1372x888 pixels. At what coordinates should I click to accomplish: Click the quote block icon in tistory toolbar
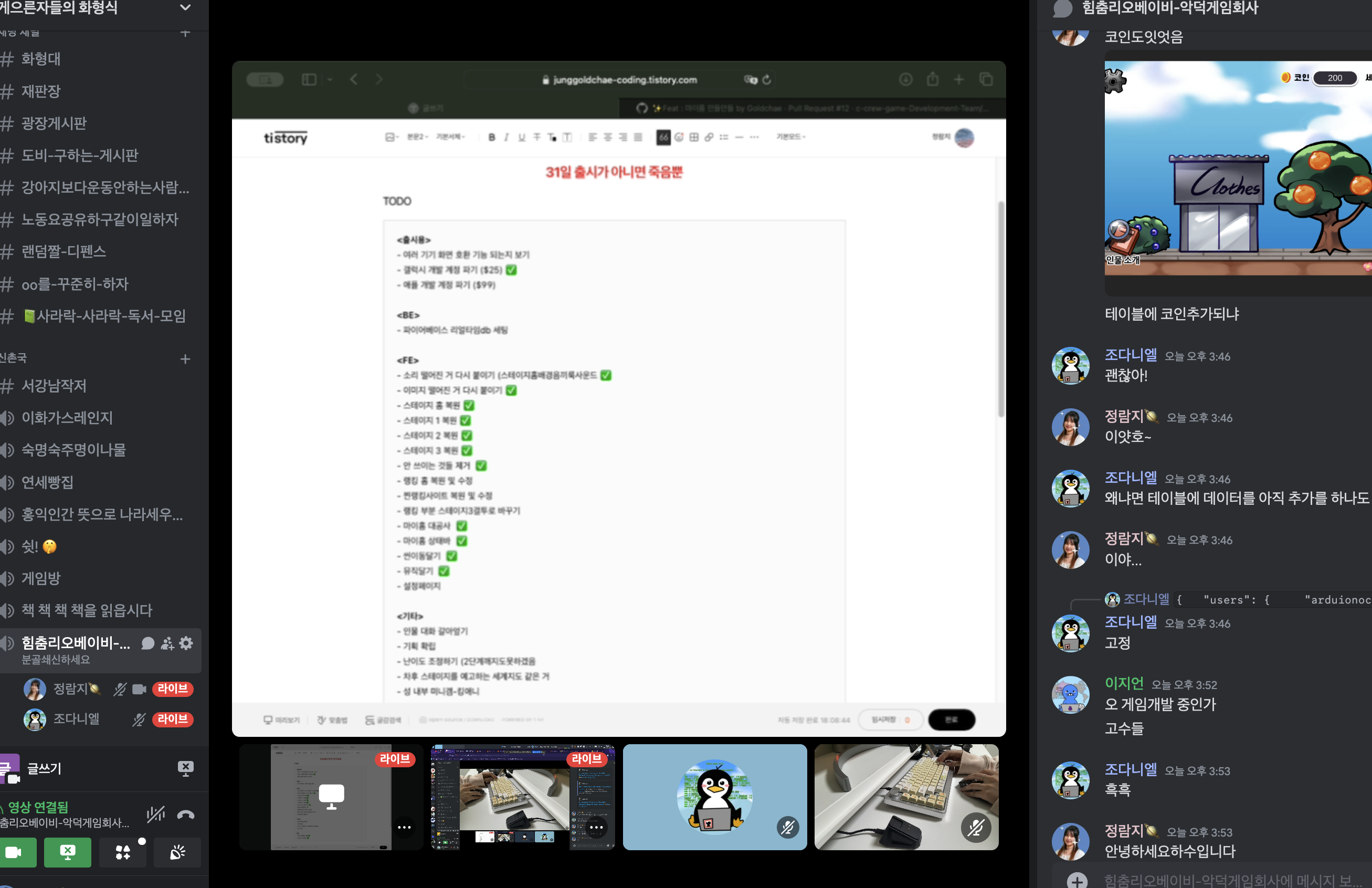663,137
